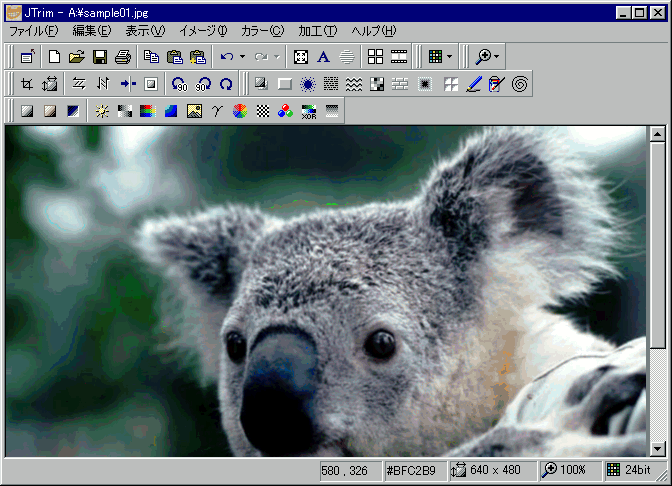
Task: Click the grayed-out Redo arrow icon
Action: point(261,57)
